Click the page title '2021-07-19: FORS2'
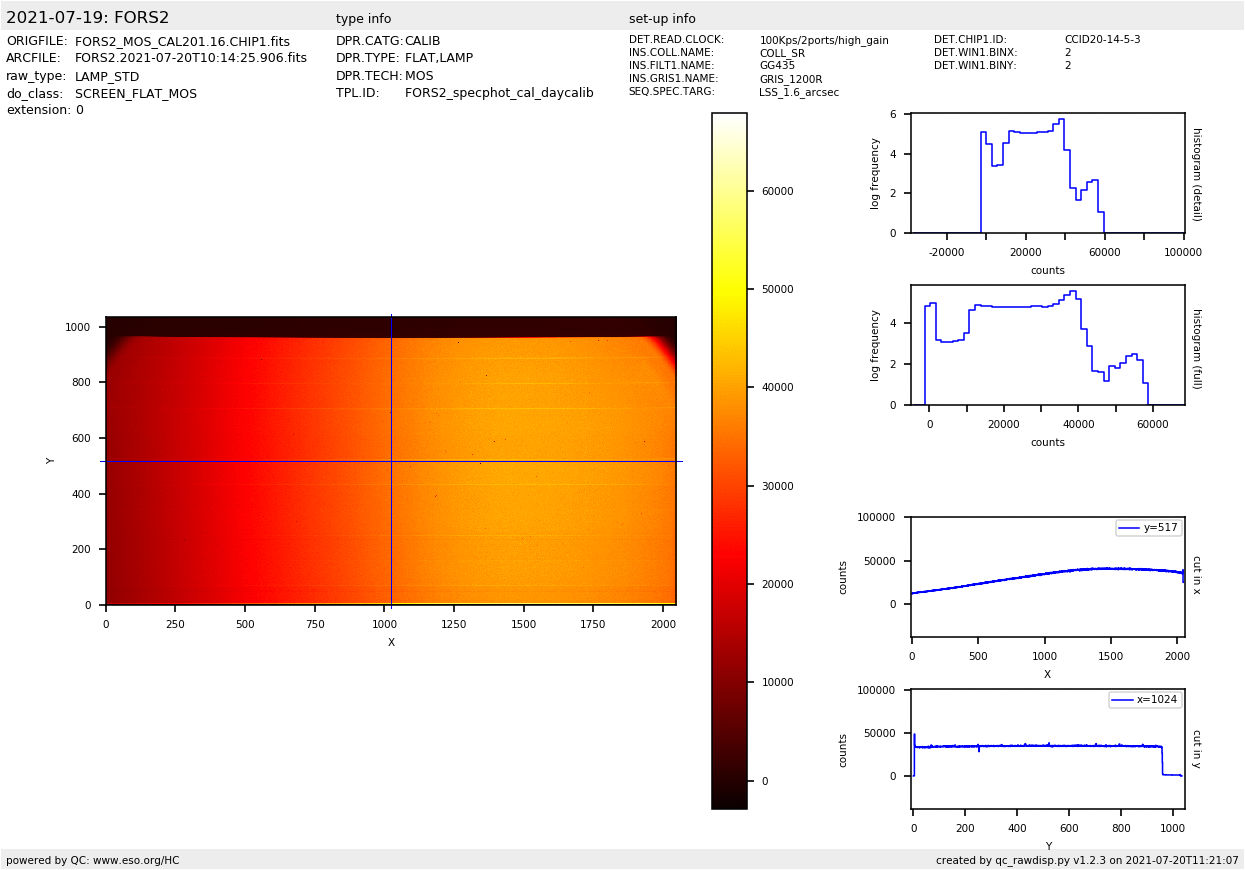Image resolution: width=1245 pixels, height=870 pixels. [88, 18]
